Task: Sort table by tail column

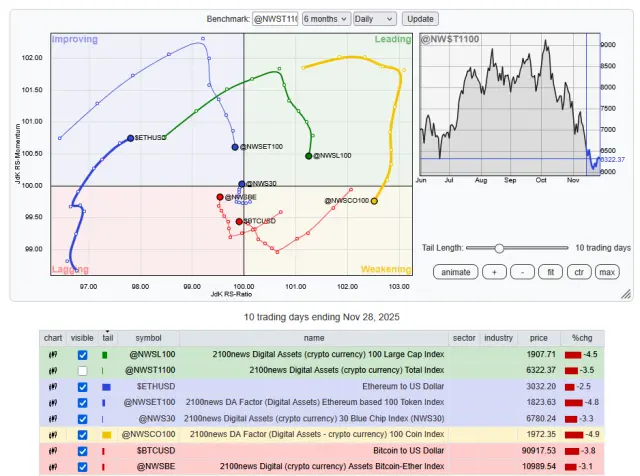Action: coord(108,338)
